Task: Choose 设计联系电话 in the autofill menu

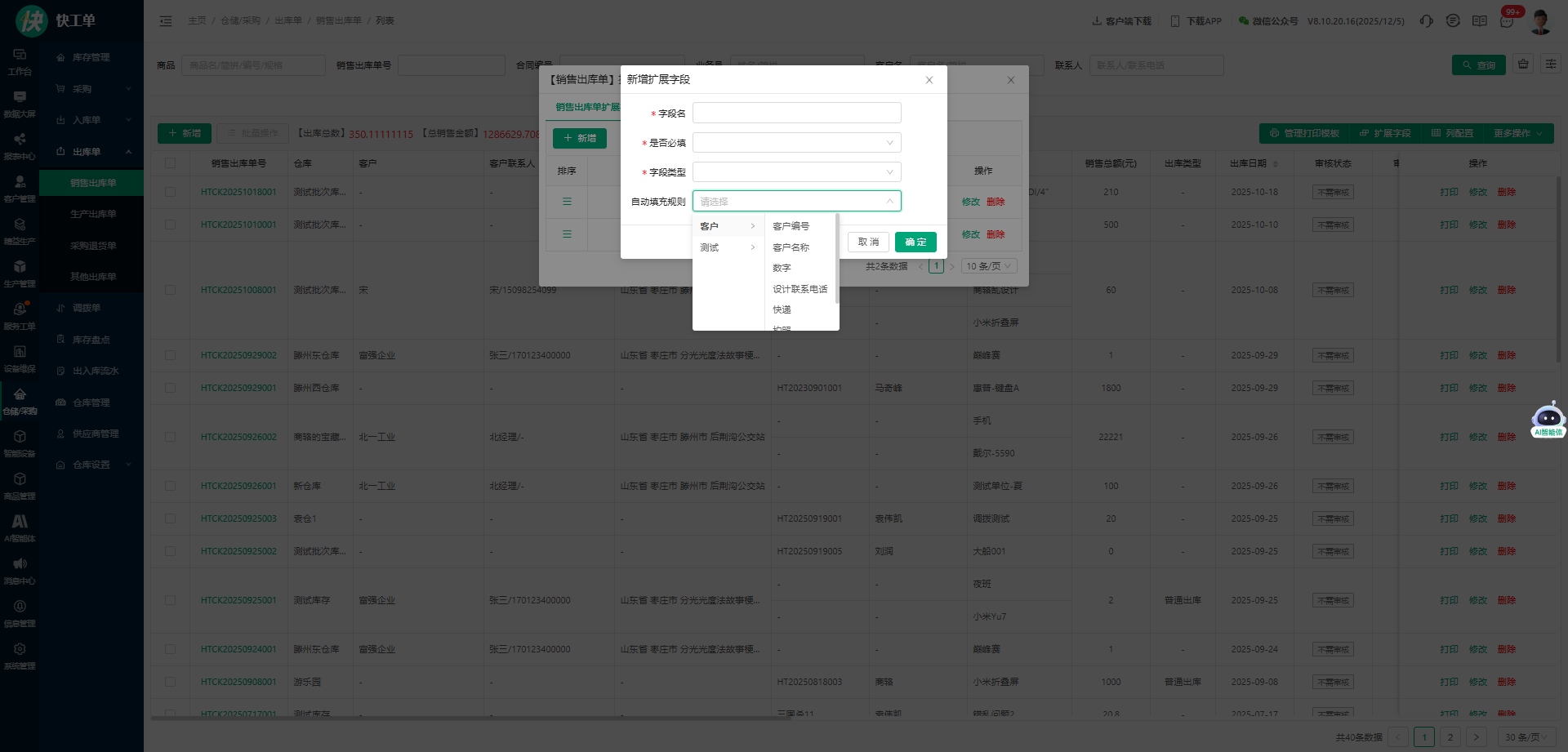Action: (800, 289)
